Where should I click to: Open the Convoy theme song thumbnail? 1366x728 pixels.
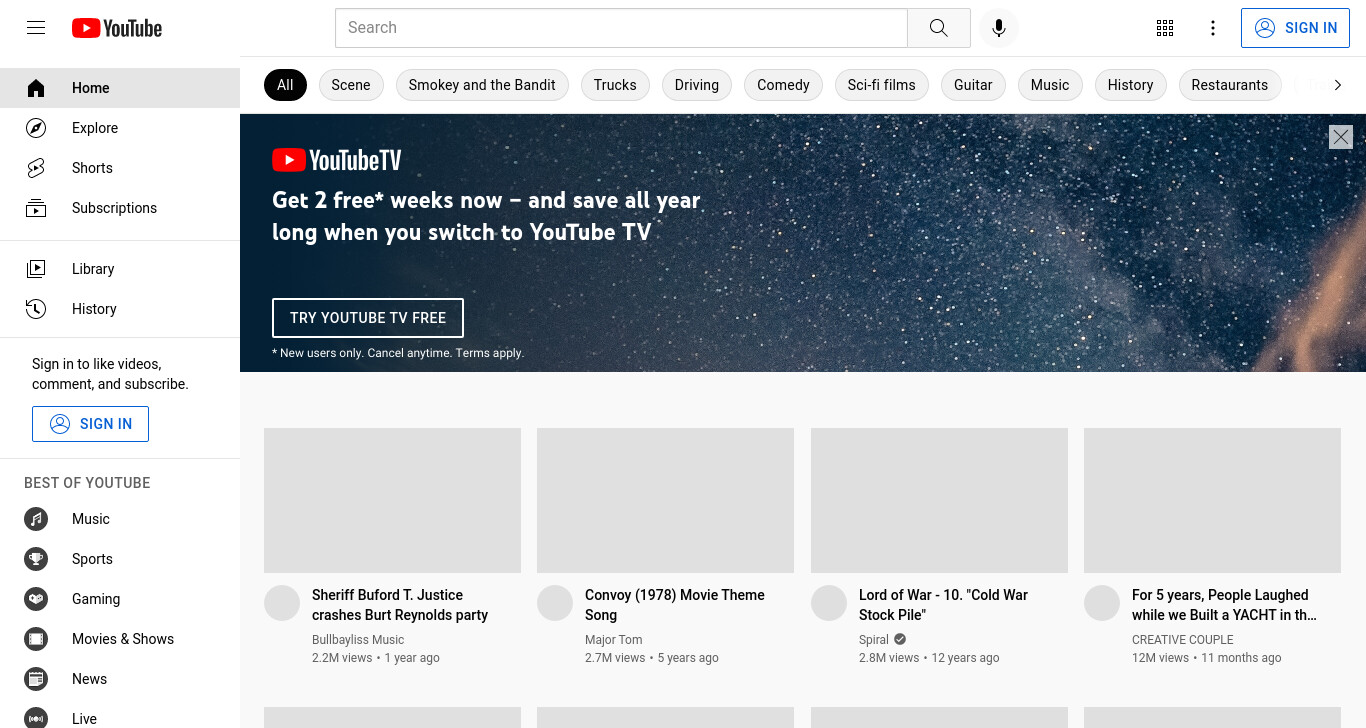pos(665,500)
